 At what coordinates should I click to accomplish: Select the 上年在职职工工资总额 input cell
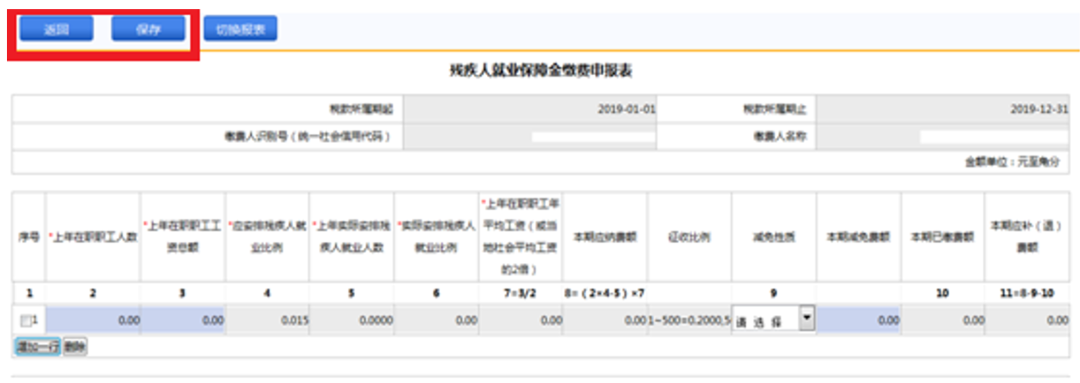[183, 320]
